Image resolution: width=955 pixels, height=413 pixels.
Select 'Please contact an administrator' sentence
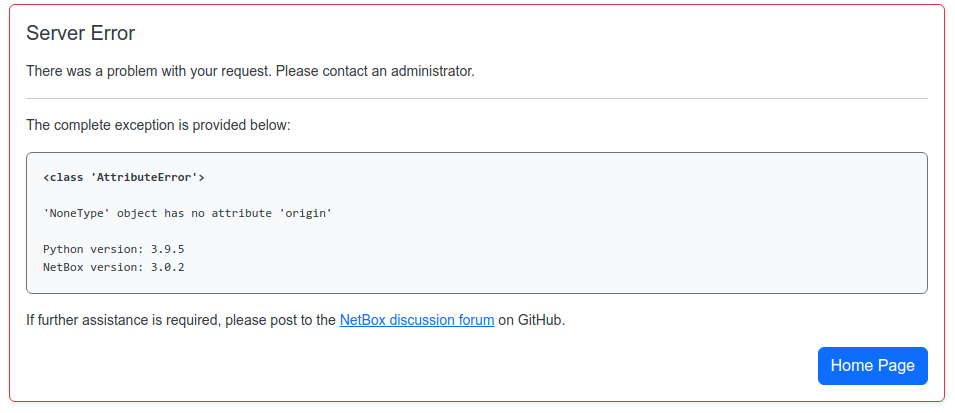(375, 71)
